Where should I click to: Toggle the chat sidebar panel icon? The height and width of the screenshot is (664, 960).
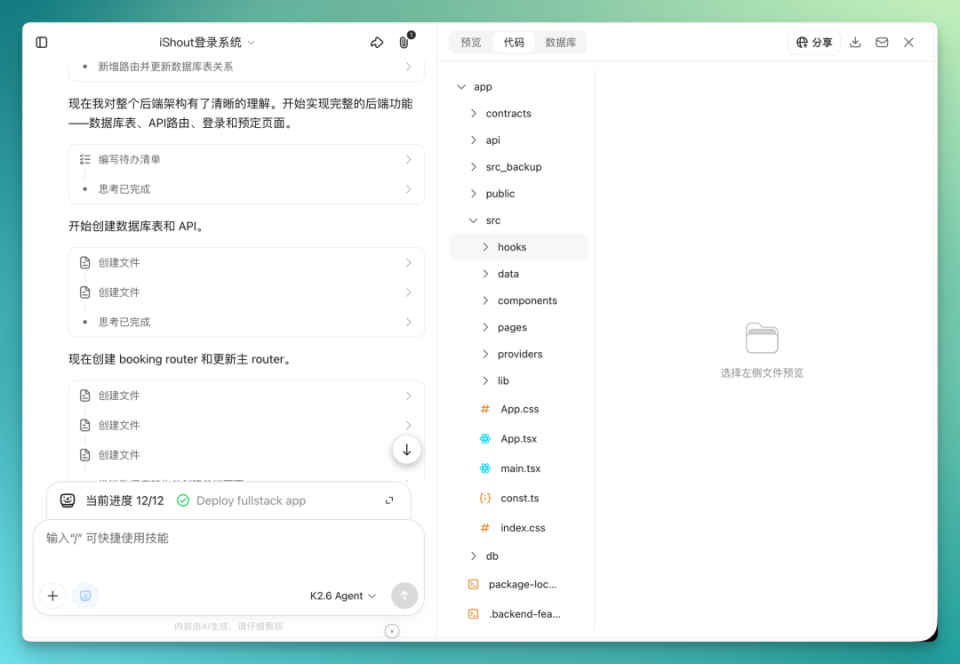[x=42, y=42]
